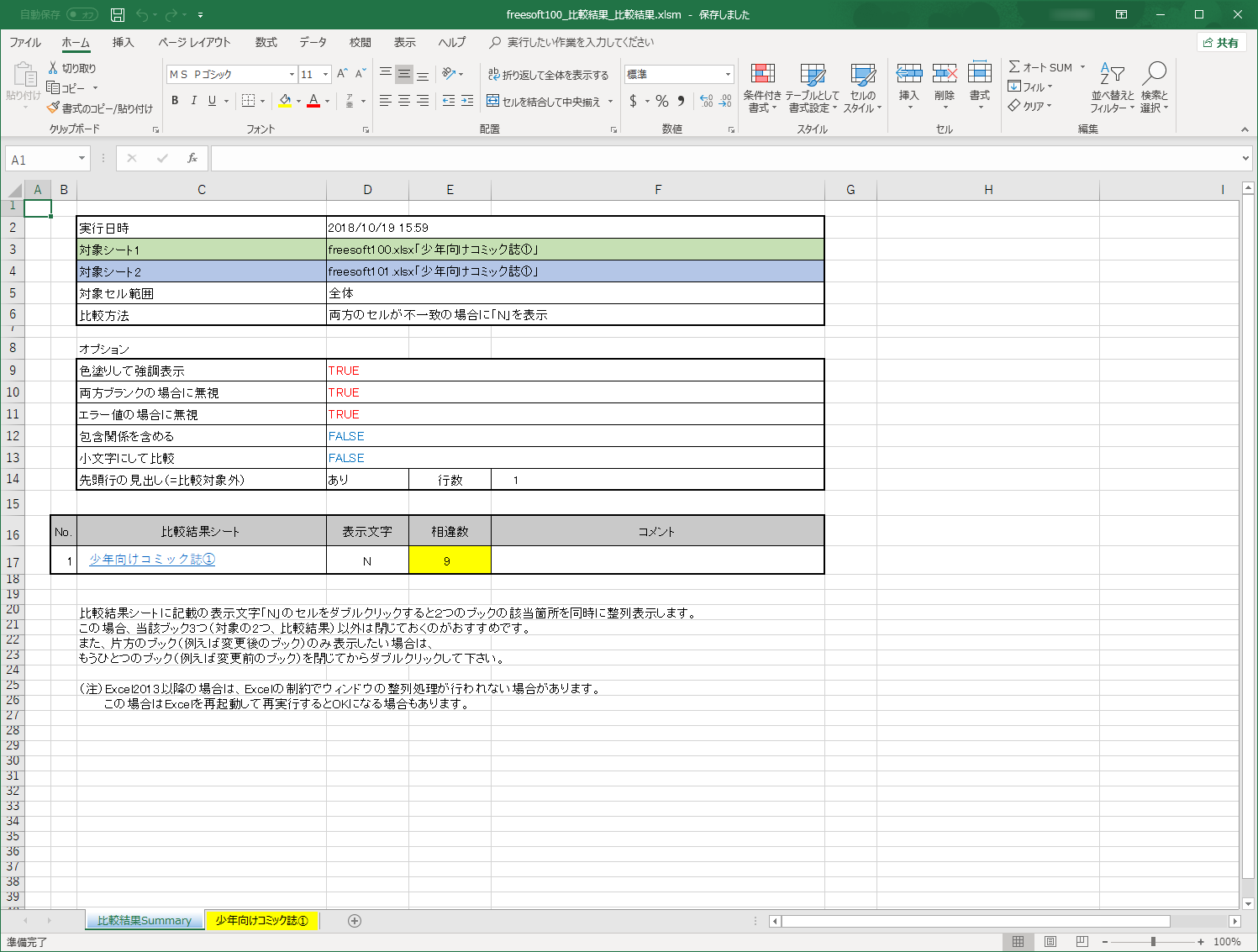Click the decrease indent icon
Screen dimensions: 1258x952
pyautogui.click(x=449, y=101)
